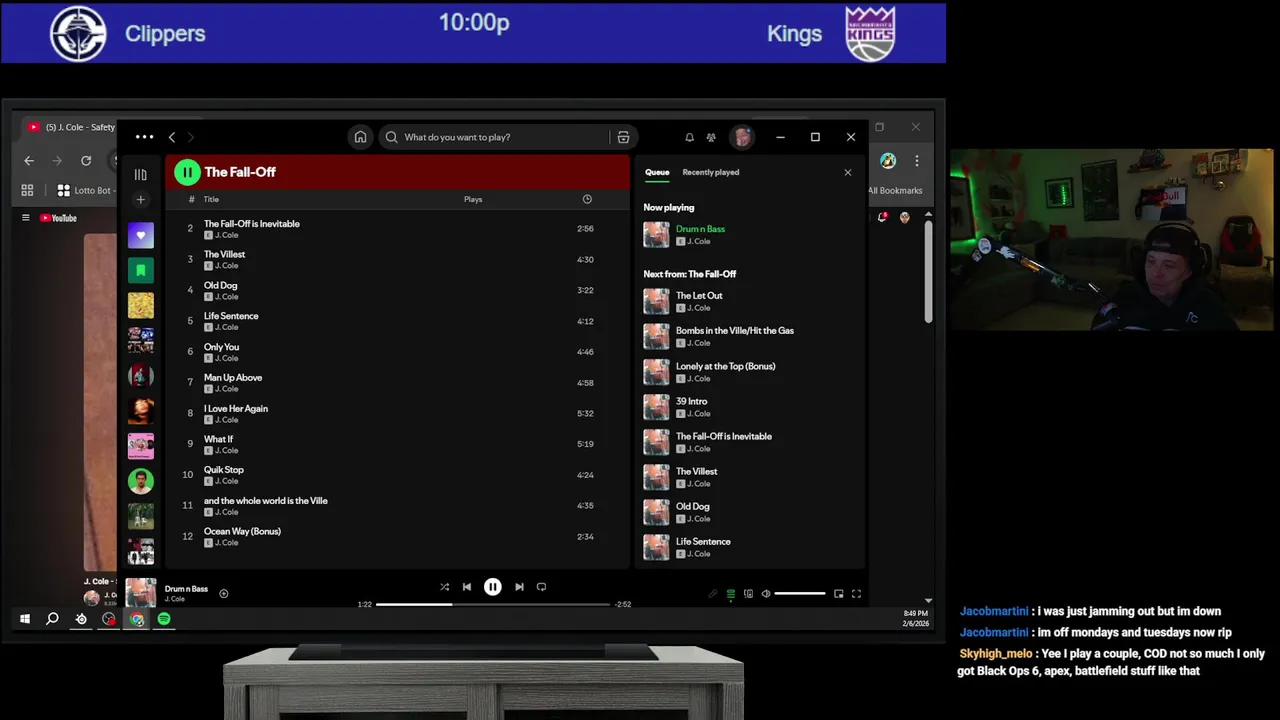The width and height of the screenshot is (1280, 720).
Task: Reload page in Chrome window
Action: [86, 160]
